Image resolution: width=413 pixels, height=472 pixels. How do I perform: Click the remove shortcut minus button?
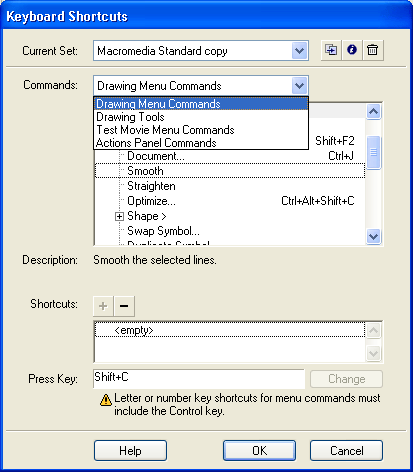point(124,306)
